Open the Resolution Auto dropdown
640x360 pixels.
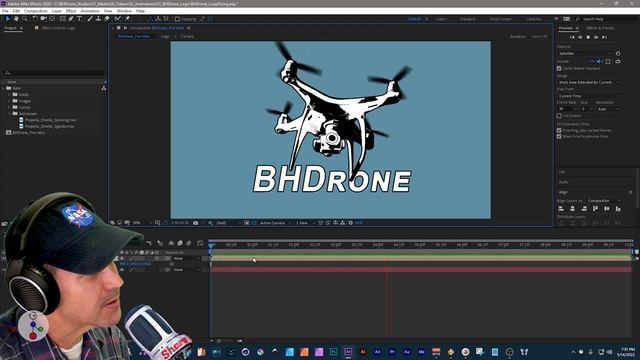point(608,109)
